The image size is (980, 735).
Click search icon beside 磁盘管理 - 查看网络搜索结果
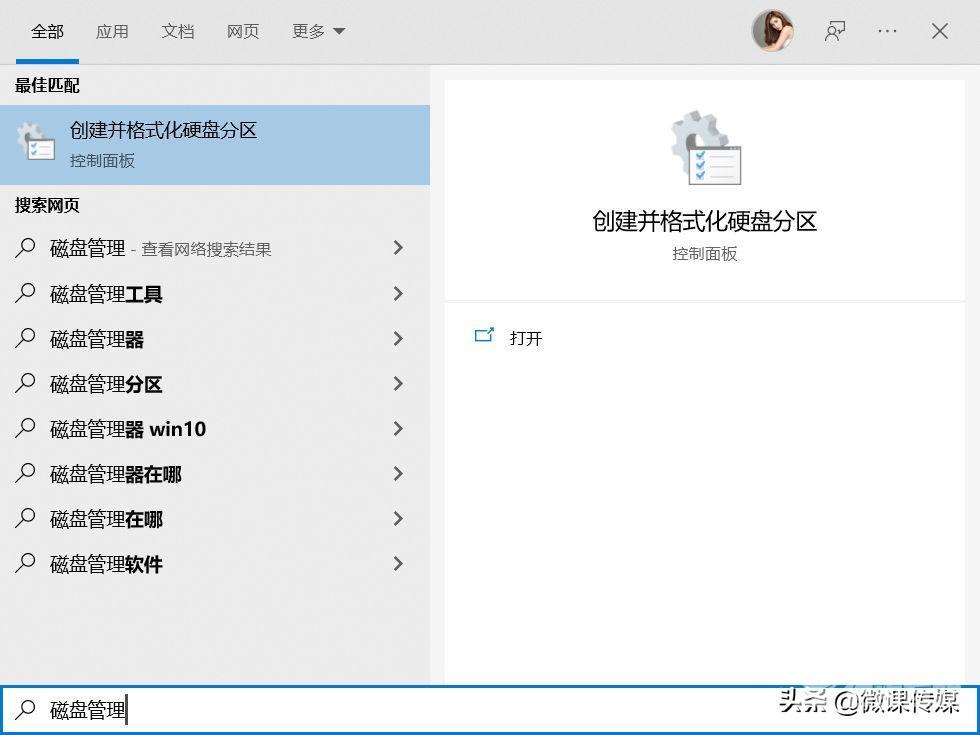25,248
